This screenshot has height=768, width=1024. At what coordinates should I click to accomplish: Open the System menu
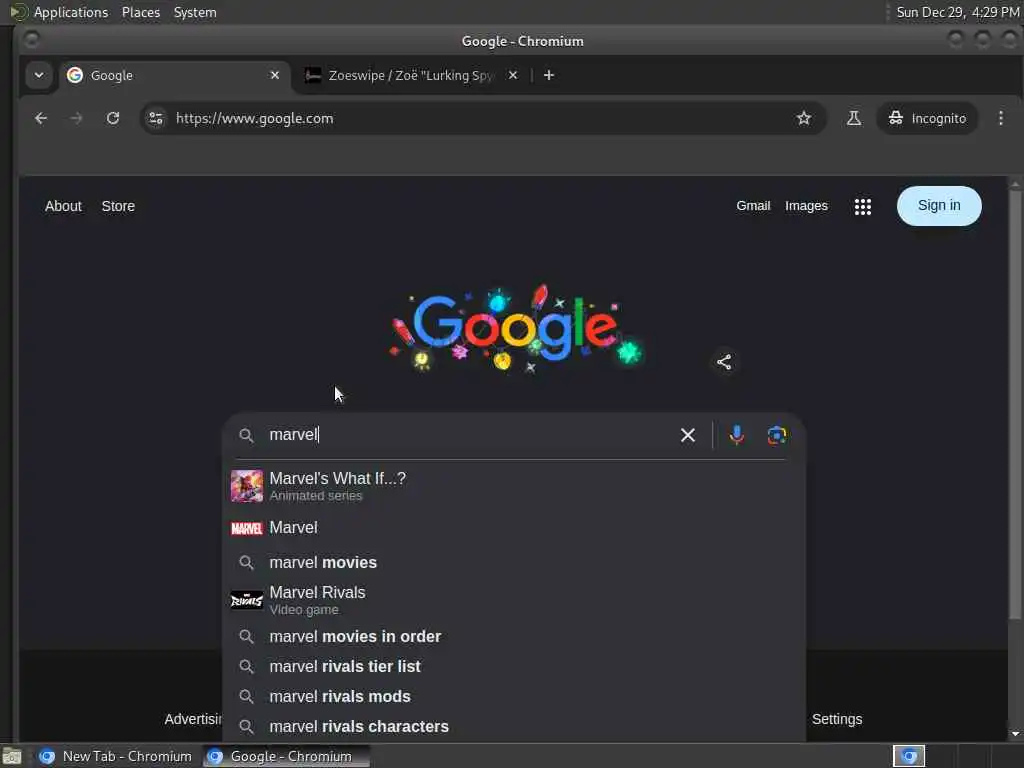(x=195, y=12)
